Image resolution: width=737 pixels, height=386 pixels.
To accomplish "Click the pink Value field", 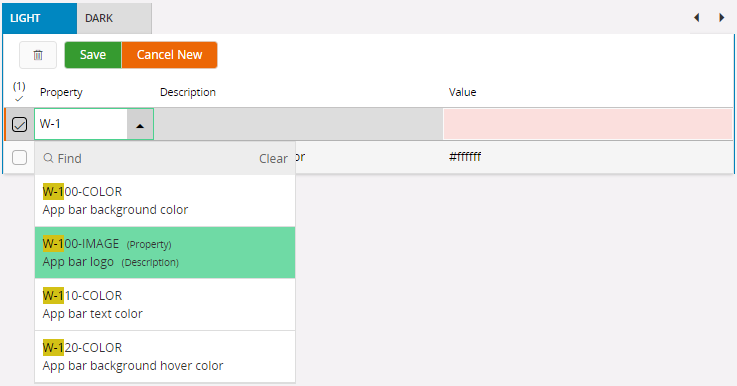I will pyautogui.click(x=588, y=125).
